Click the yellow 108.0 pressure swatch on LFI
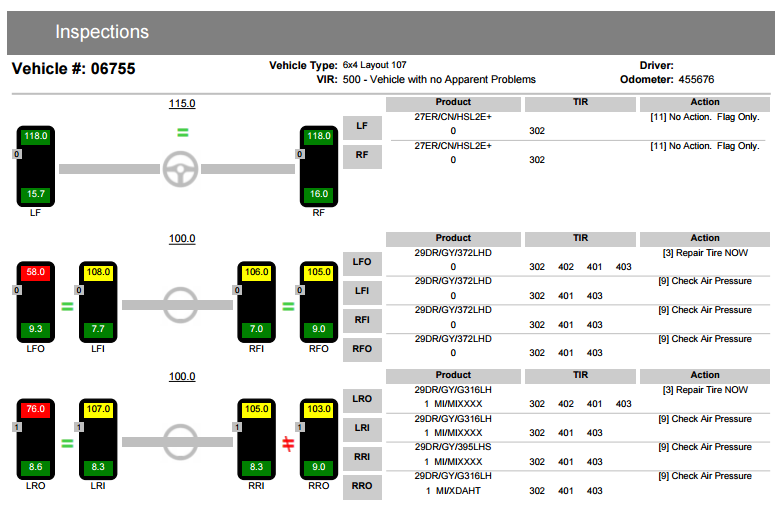Image resolution: width=780 pixels, height=527 pixels. pyautogui.click(x=99, y=272)
